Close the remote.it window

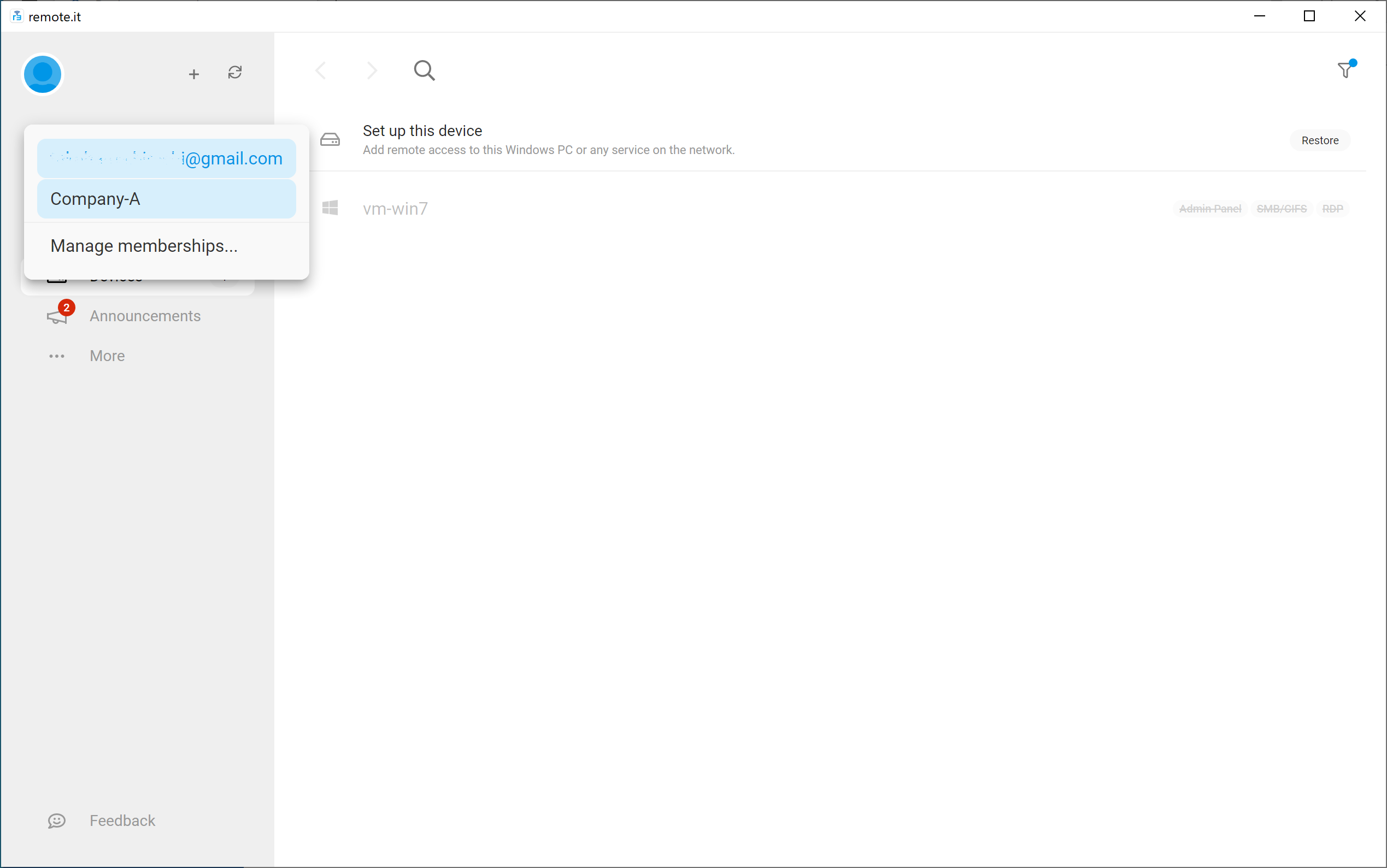(x=1360, y=16)
